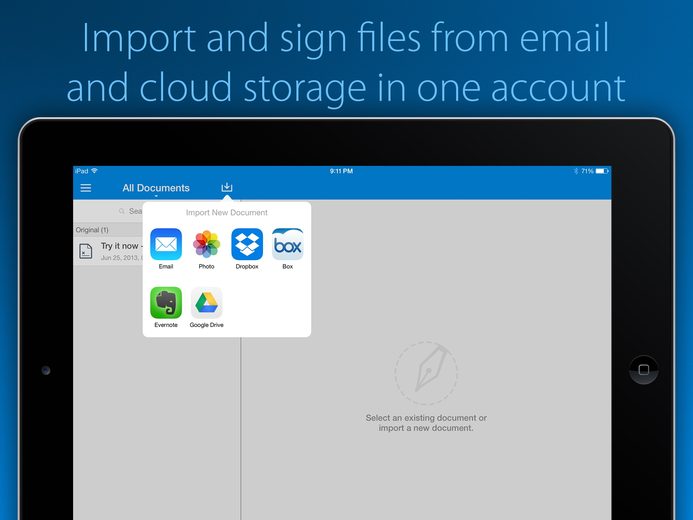
Task: Tap the battery indicator in status bar
Action: (602, 171)
